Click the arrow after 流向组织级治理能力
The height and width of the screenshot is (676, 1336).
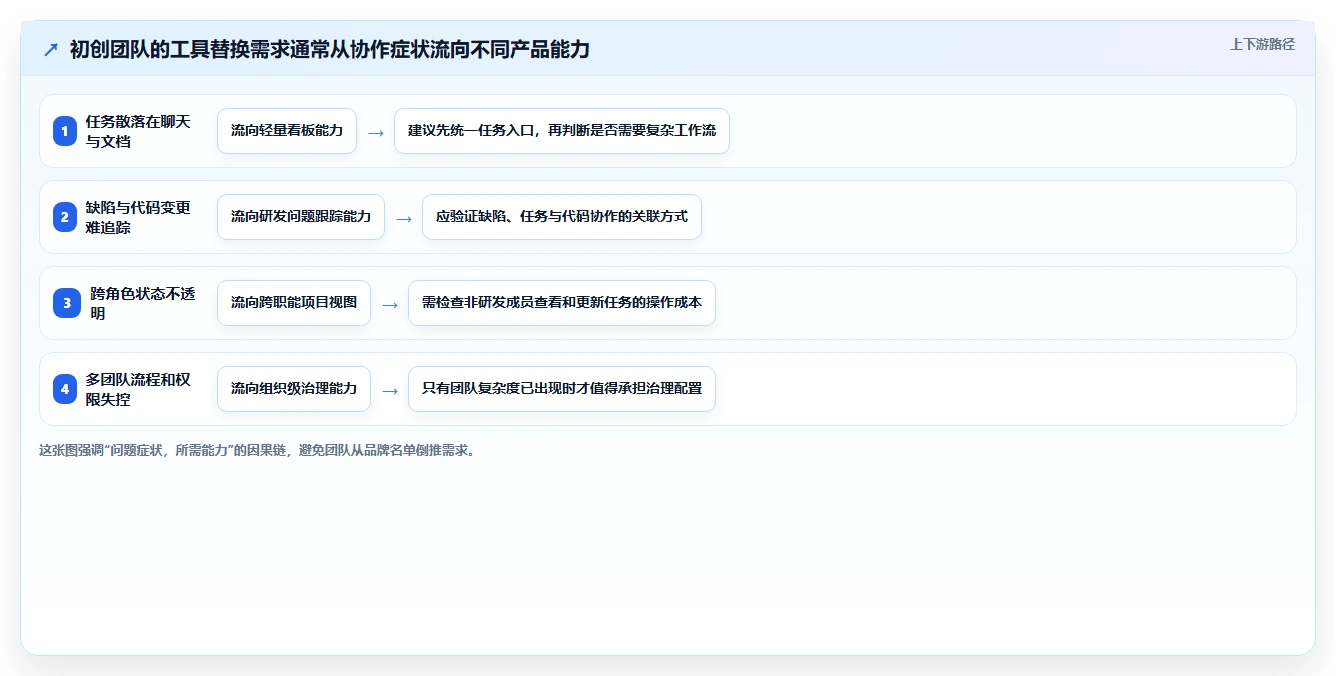pos(390,390)
